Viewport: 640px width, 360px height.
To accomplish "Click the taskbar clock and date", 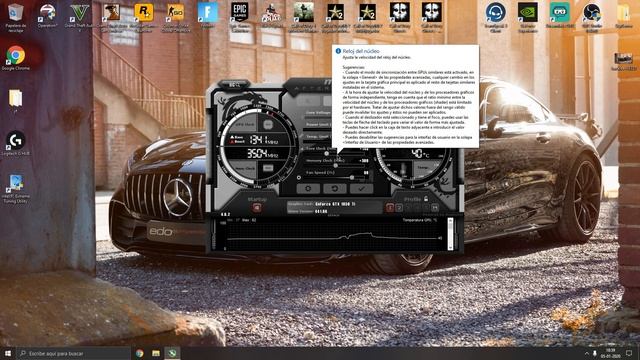I will [611, 353].
